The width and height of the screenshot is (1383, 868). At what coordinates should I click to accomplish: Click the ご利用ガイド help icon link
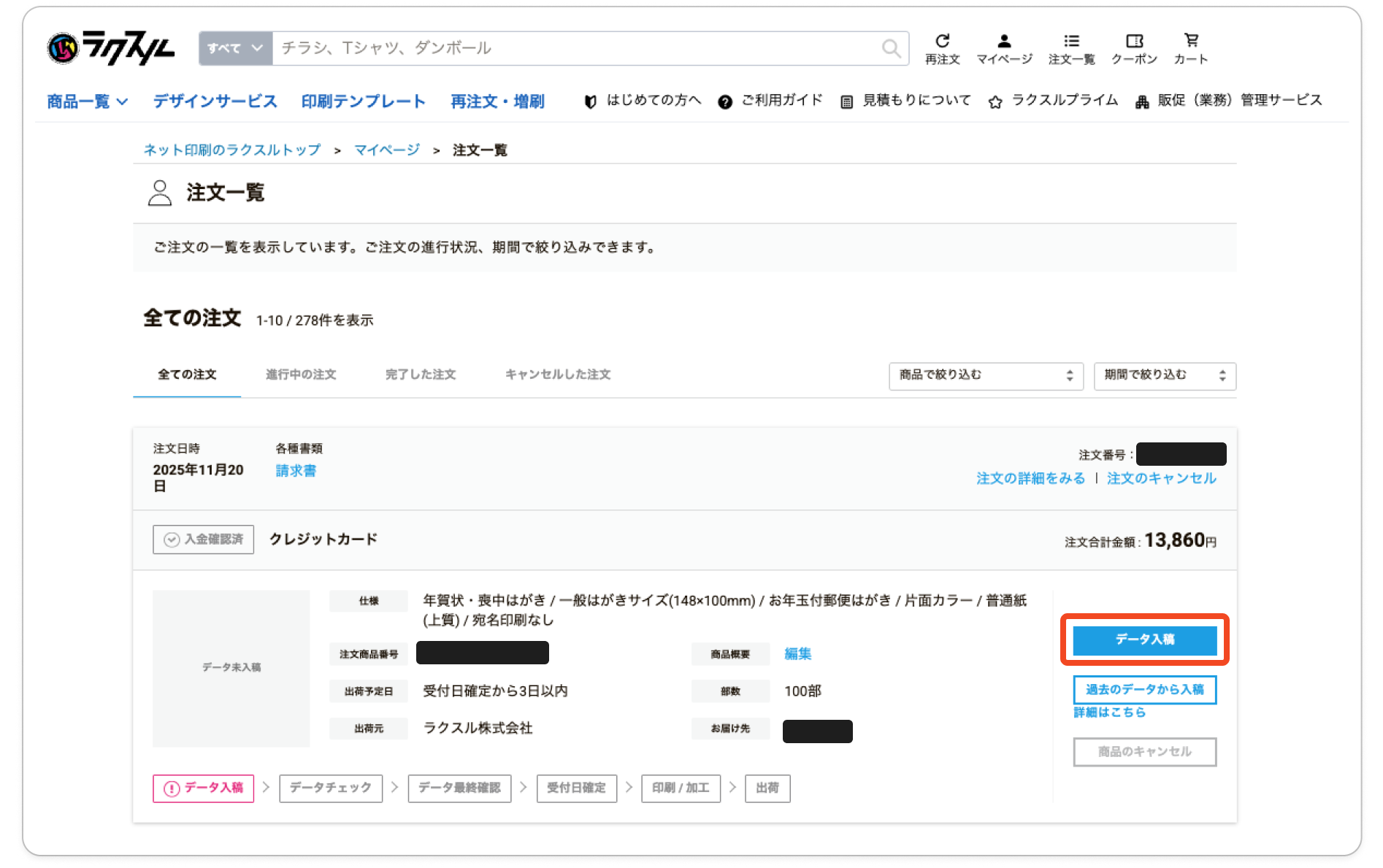pos(770,101)
